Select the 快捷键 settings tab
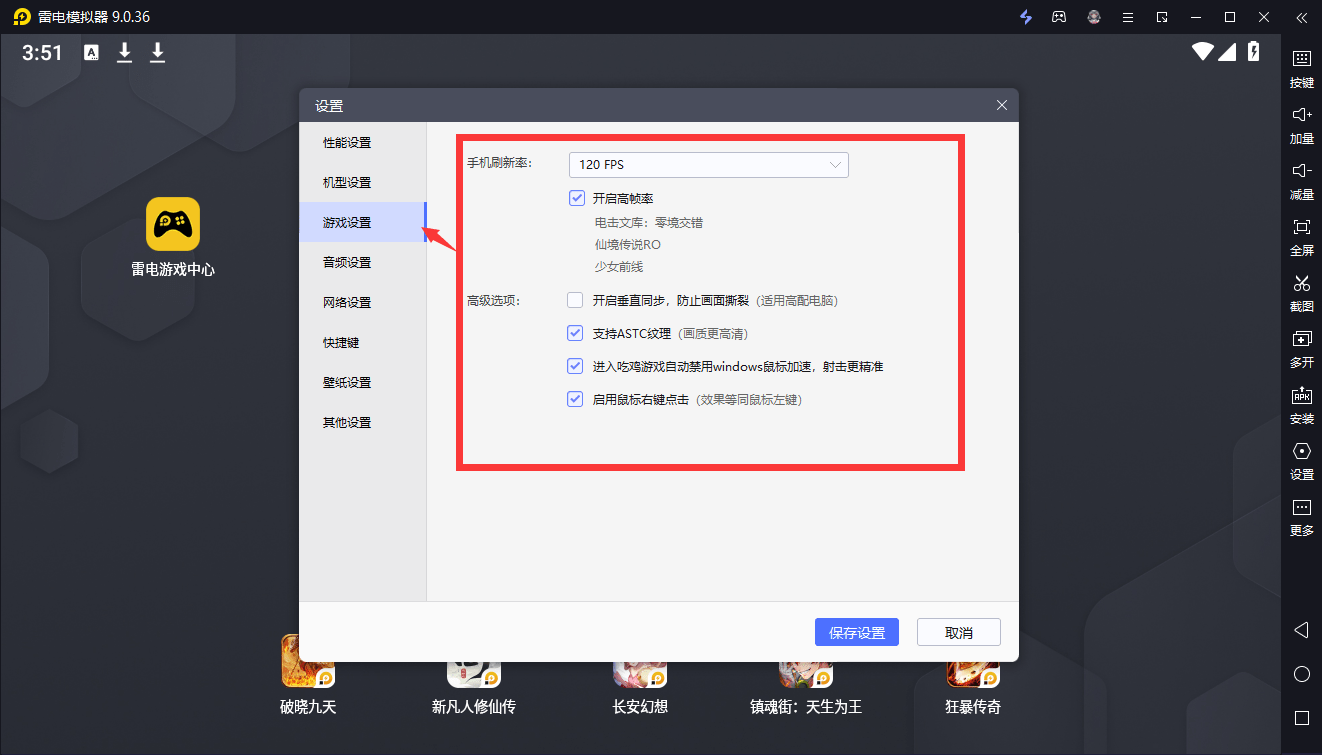 pyautogui.click(x=341, y=343)
